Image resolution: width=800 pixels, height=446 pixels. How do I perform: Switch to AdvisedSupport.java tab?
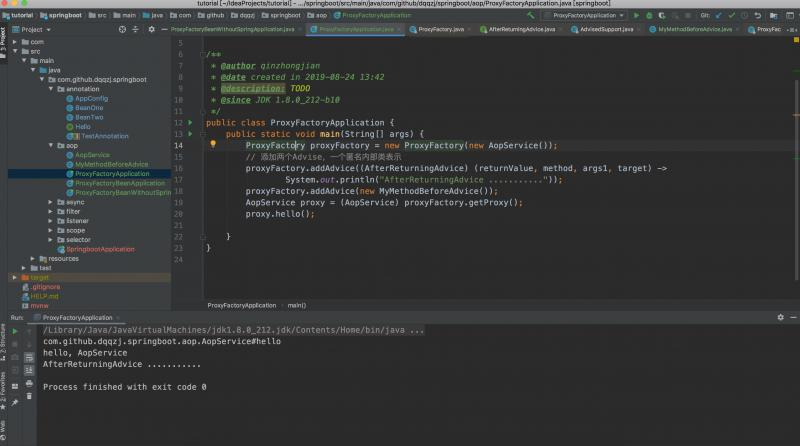606,30
